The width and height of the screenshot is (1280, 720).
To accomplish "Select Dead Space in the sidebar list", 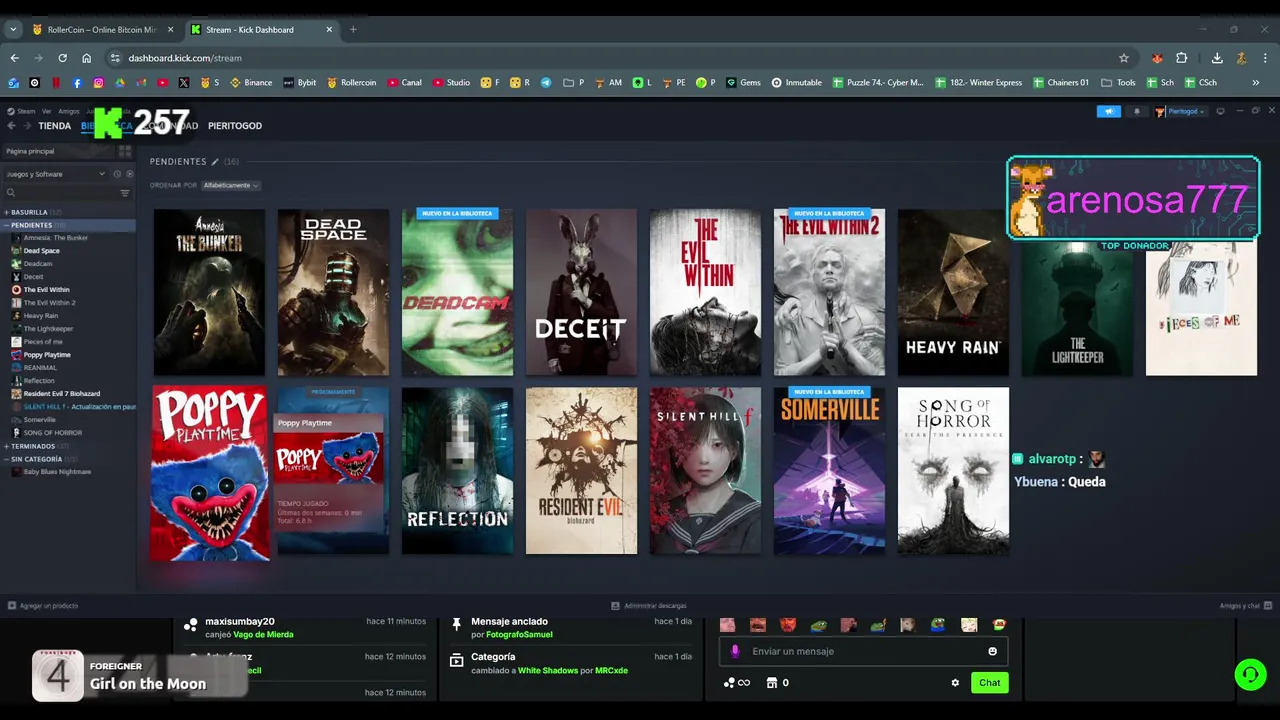I will pyautogui.click(x=42, y=251).
